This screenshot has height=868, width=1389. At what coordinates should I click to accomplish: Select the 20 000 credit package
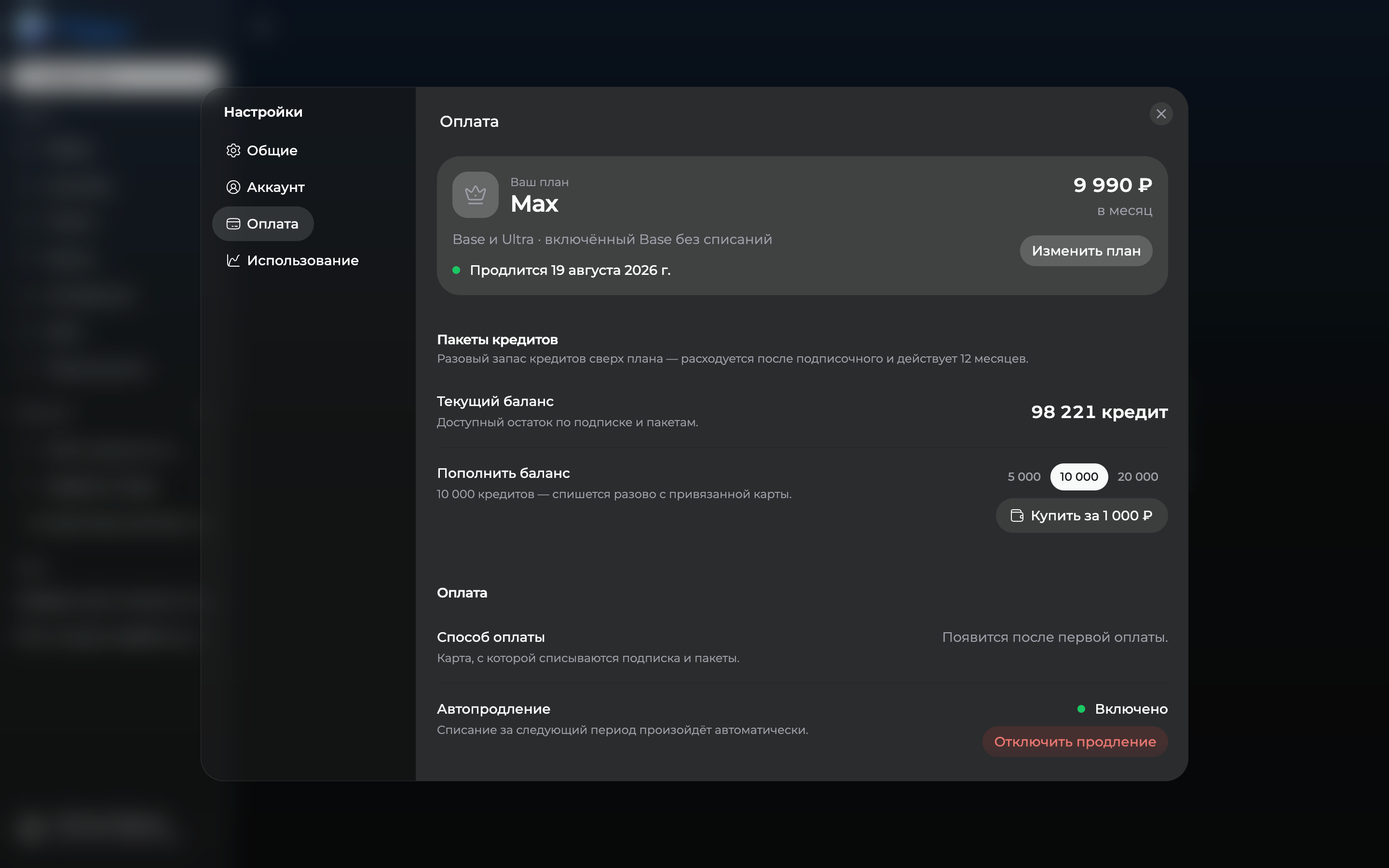pyautogui.click(x=1138, y=476)
